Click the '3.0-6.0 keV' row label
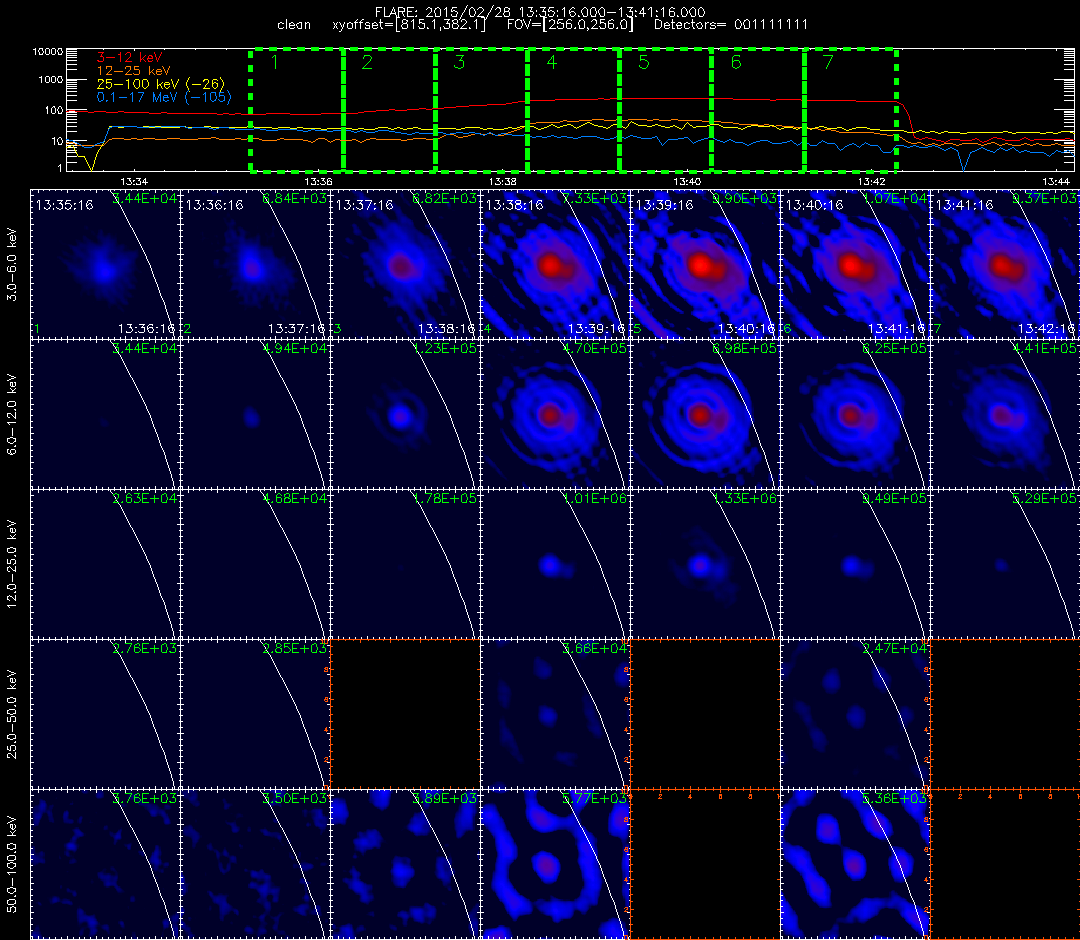 point(12,264)
